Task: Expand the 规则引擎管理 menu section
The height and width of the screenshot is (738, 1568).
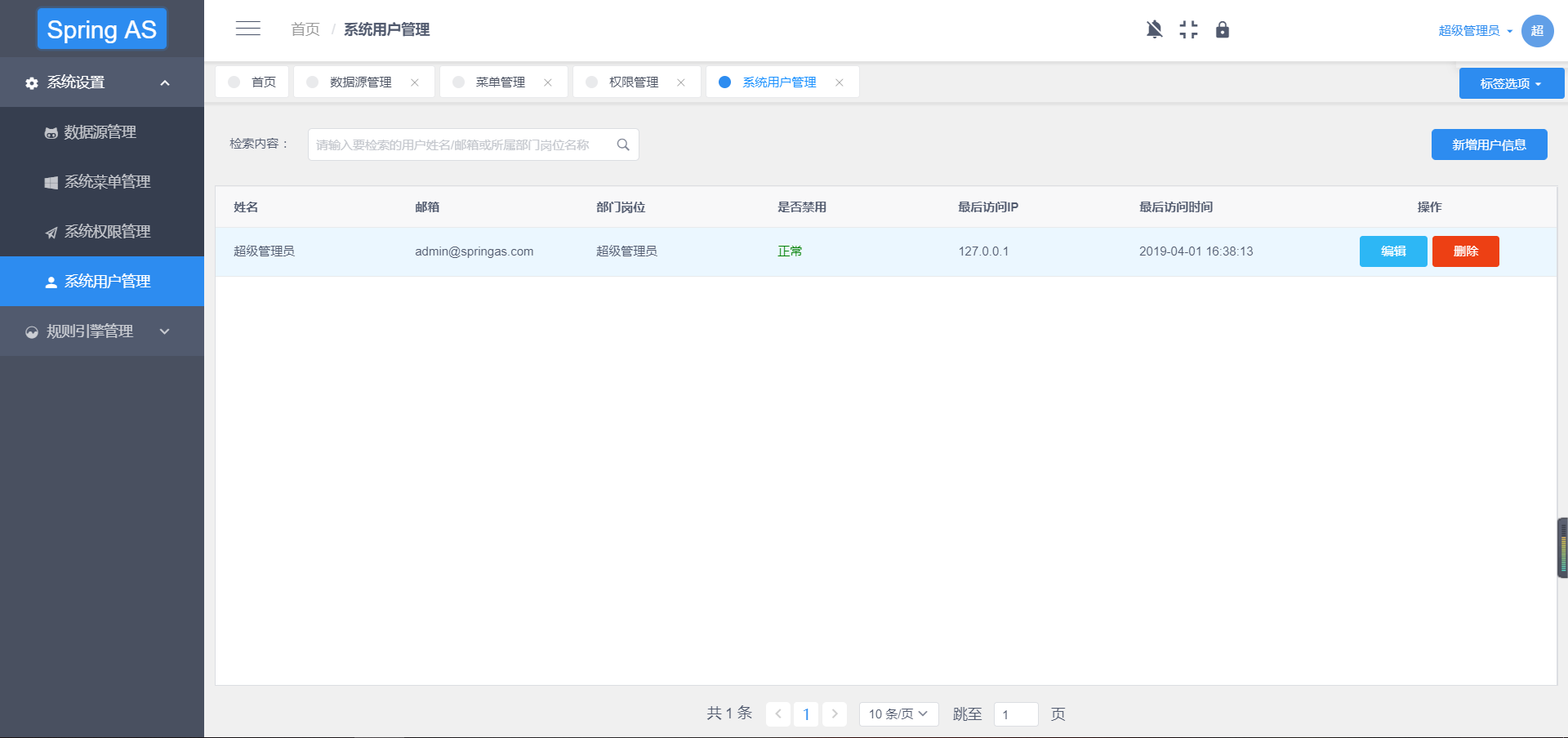Action: [x=88, y=331]
